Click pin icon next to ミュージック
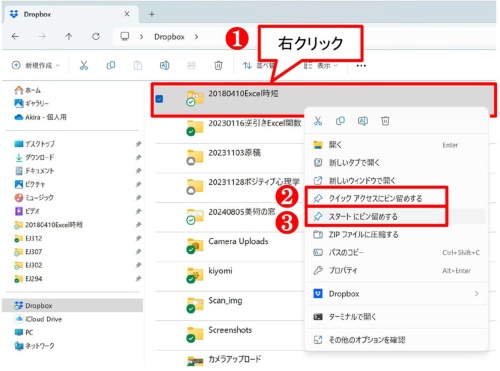 click(138, 198)
